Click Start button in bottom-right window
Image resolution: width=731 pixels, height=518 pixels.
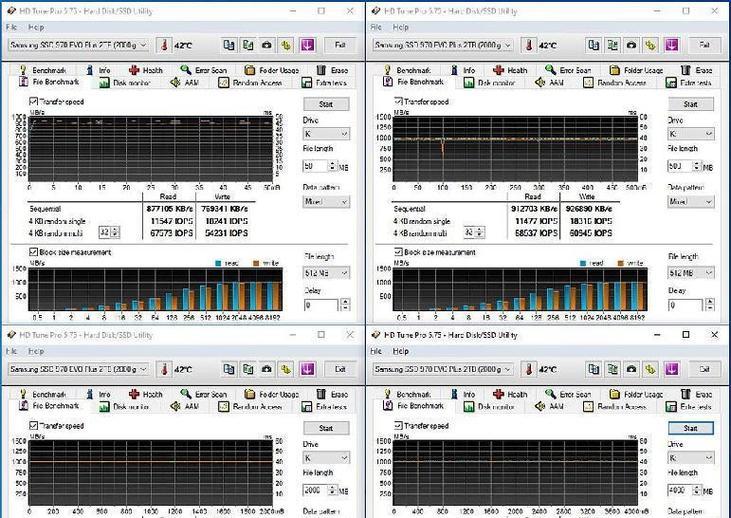[690, 428]
